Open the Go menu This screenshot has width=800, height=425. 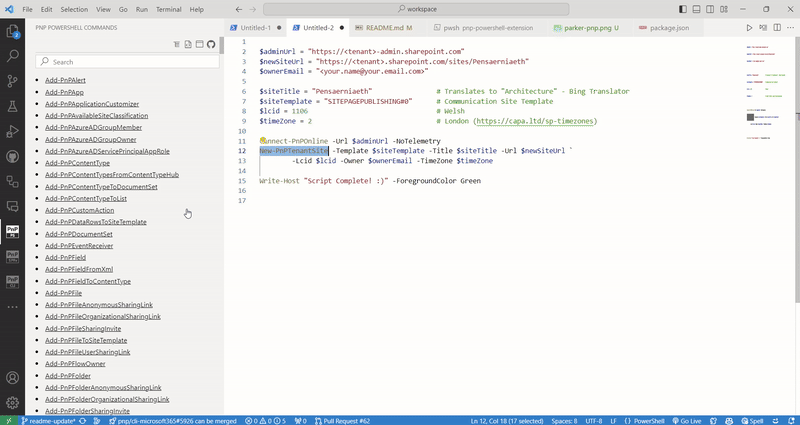click(x=123, y=9)
